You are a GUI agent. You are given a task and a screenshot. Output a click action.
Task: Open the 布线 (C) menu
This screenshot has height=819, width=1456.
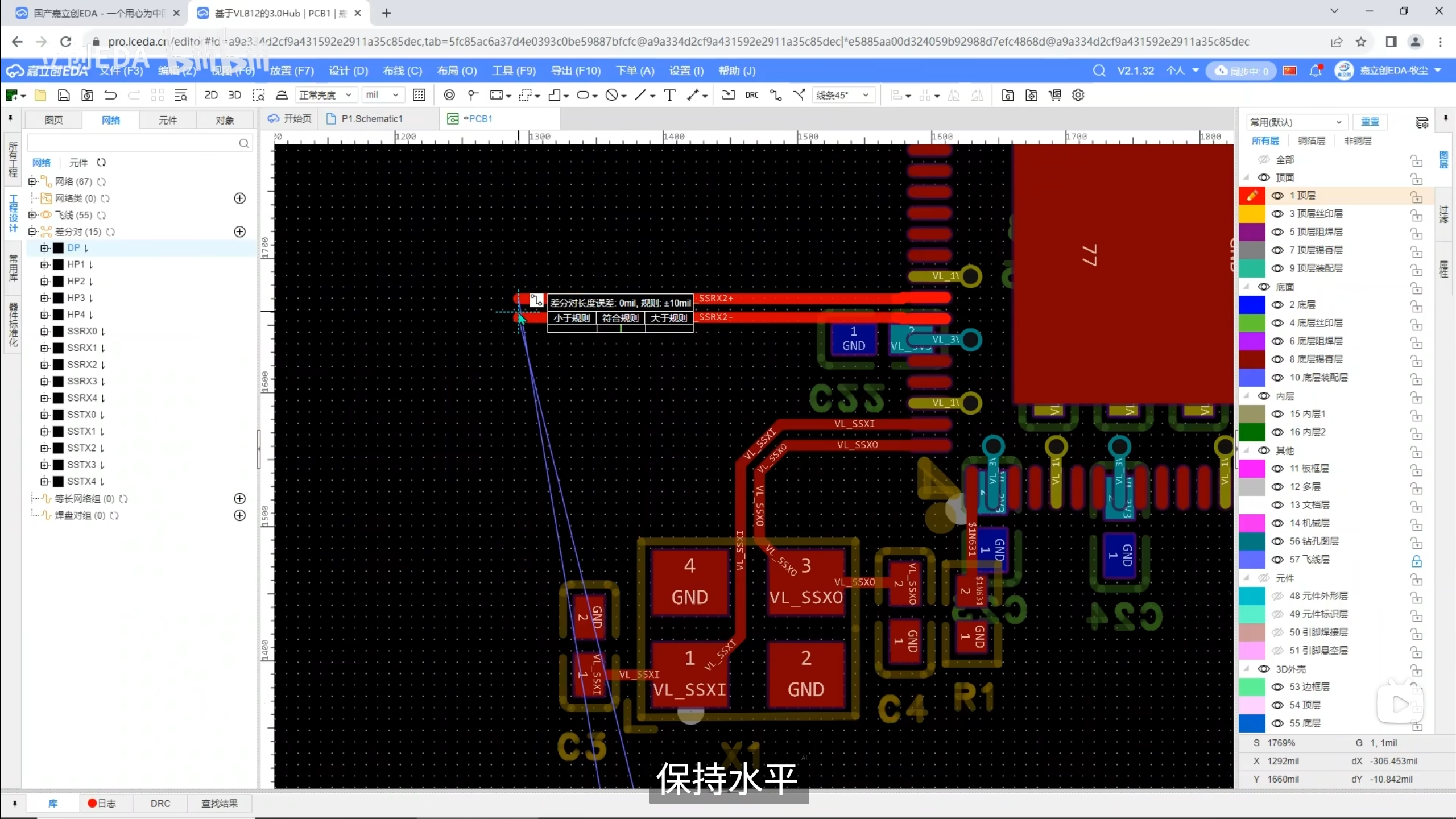[402, 71]
